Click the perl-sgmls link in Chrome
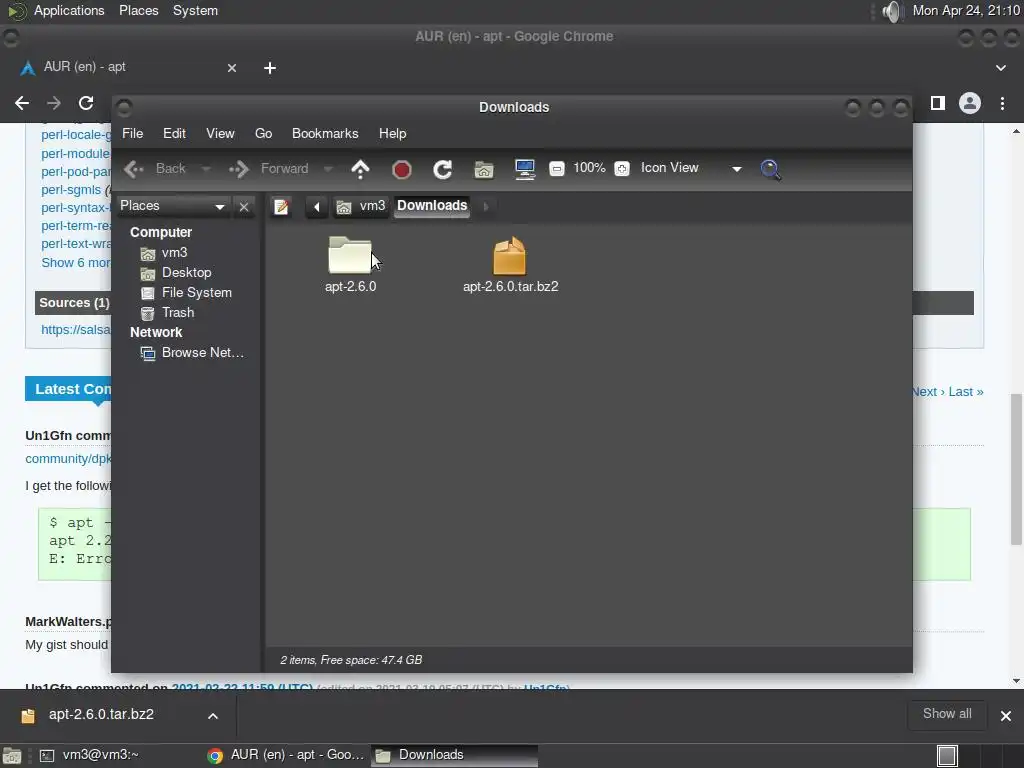The width and height of the screenshot is (1024, 768). (x=71, y=190)
